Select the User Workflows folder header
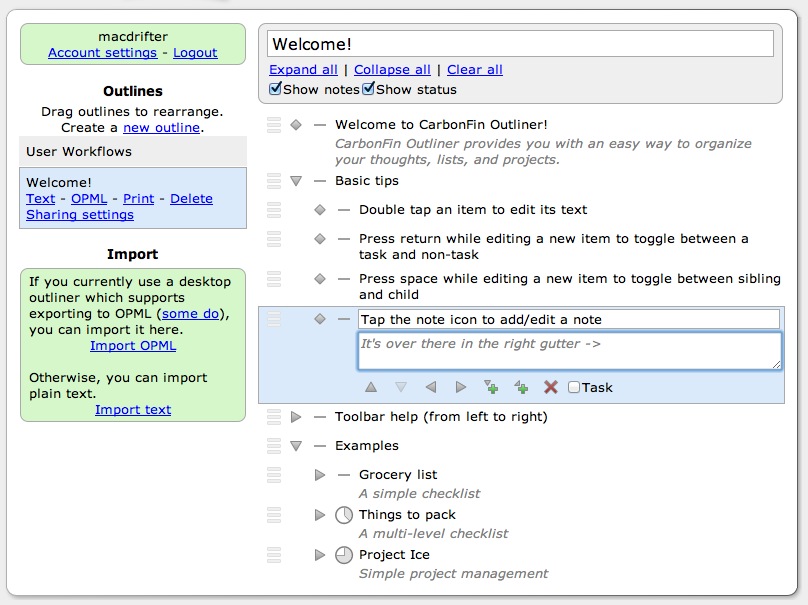Screen dimensions: 808x605 pyautogui.click(x=133, y=152)
